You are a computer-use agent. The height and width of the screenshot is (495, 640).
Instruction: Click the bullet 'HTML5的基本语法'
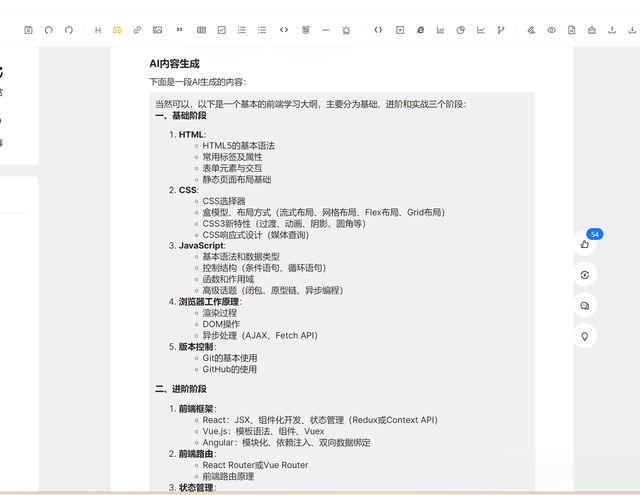coord(239,146)
